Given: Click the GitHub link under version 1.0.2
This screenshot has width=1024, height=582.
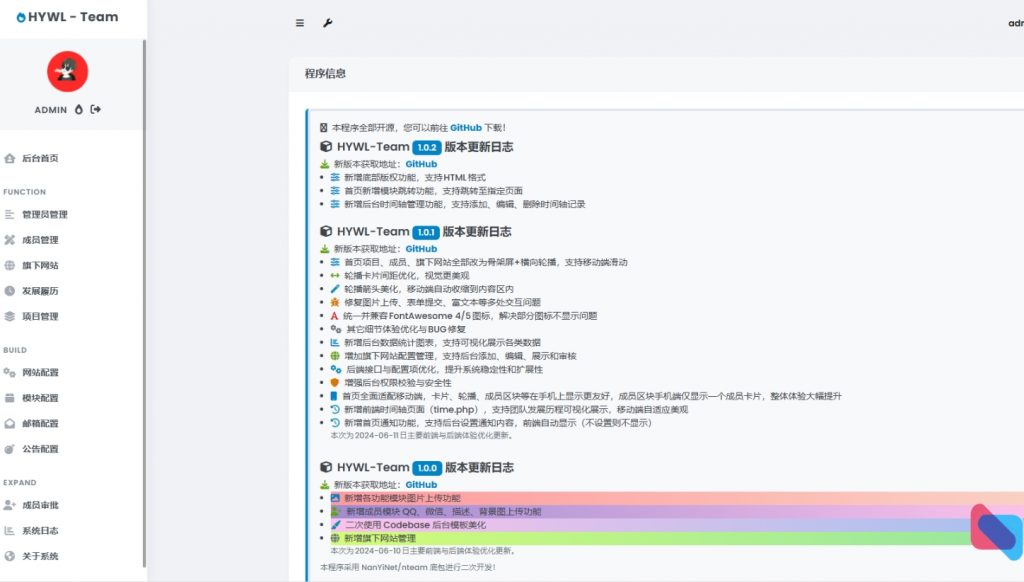Looking at the screenshot, I should tap(421, 163).
